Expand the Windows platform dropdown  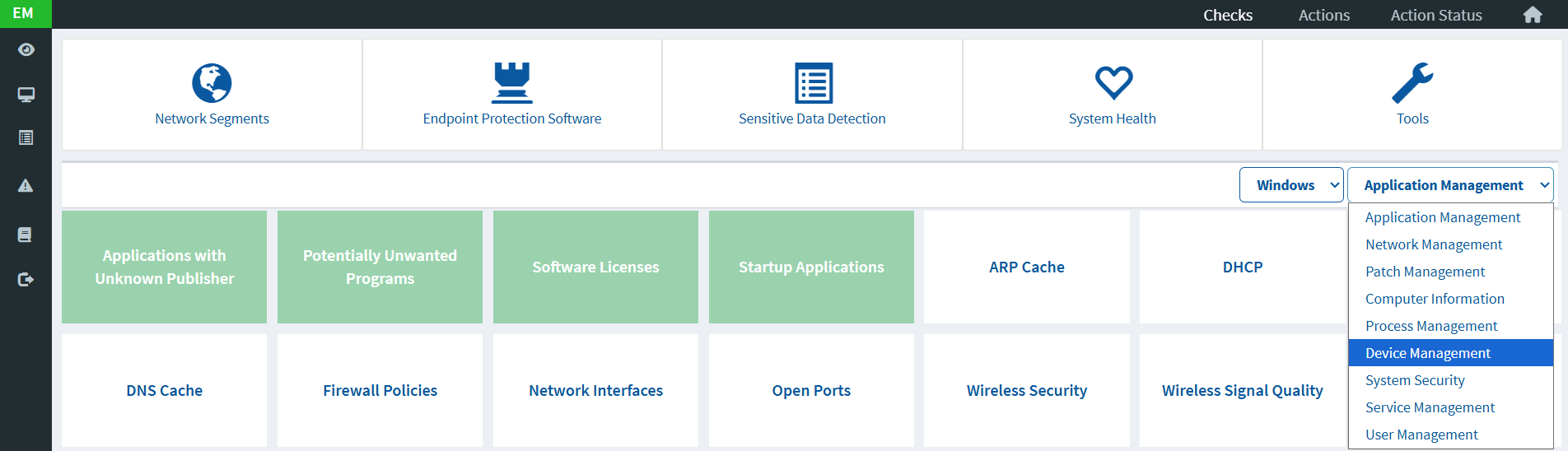tap(1290, 185)
